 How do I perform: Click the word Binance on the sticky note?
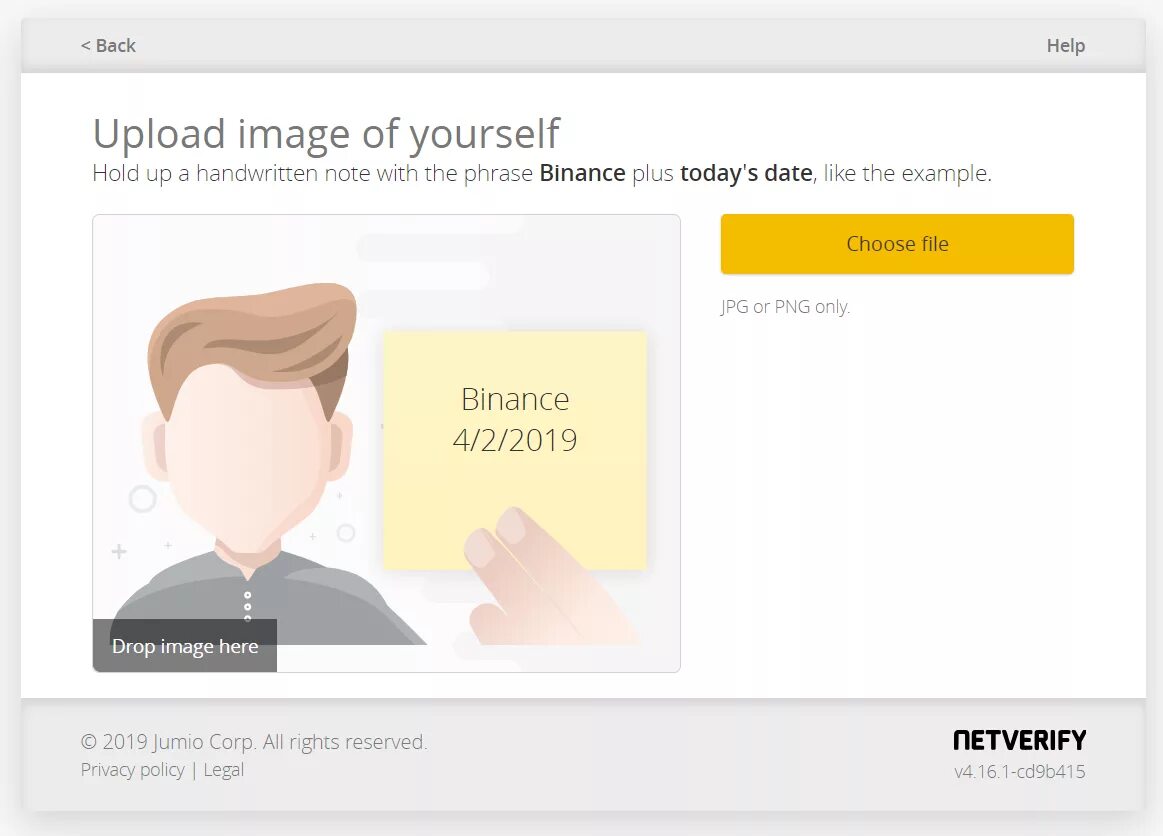click(515, 399)
